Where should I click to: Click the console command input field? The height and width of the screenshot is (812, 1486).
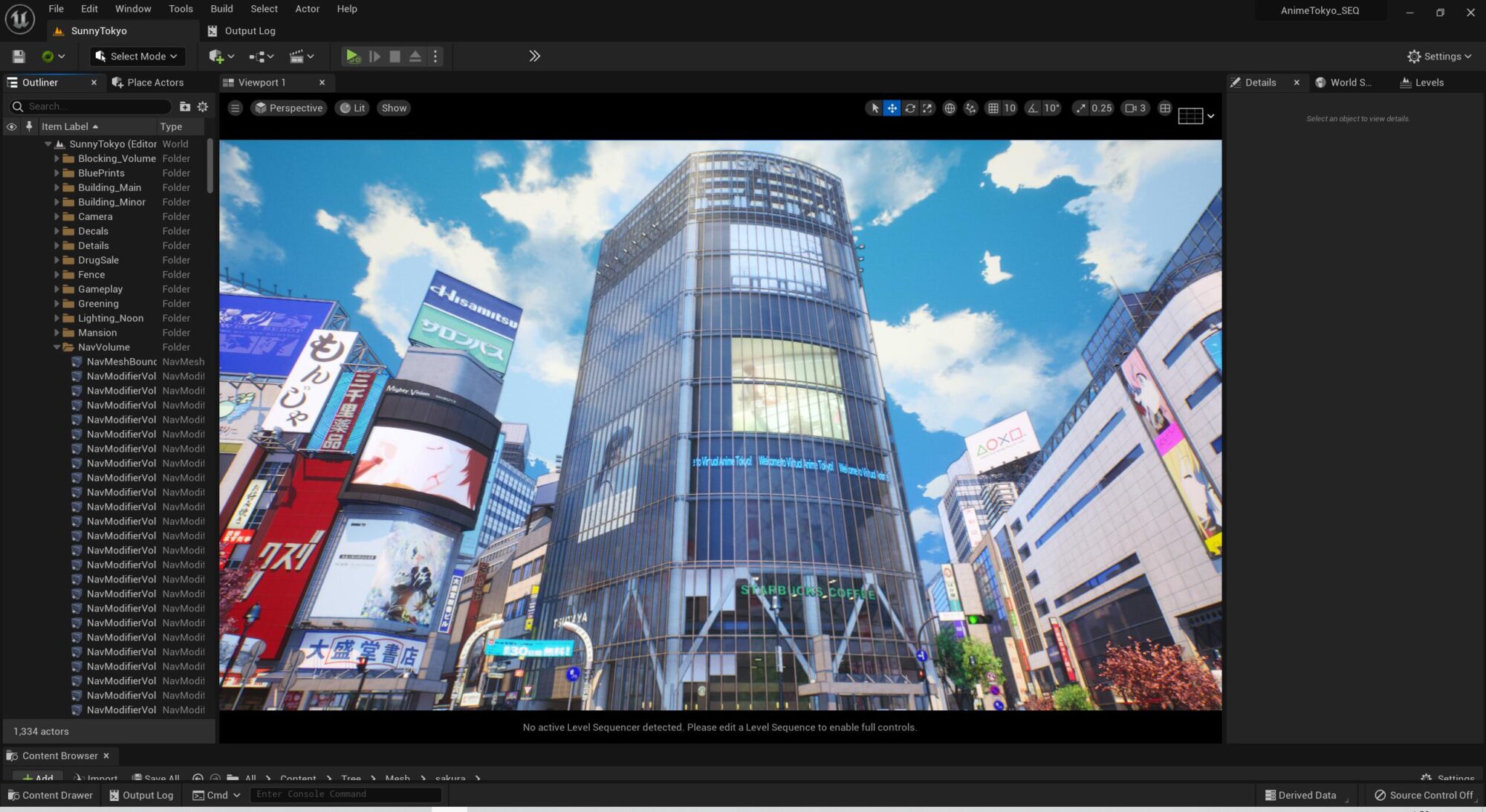point(345,794)
